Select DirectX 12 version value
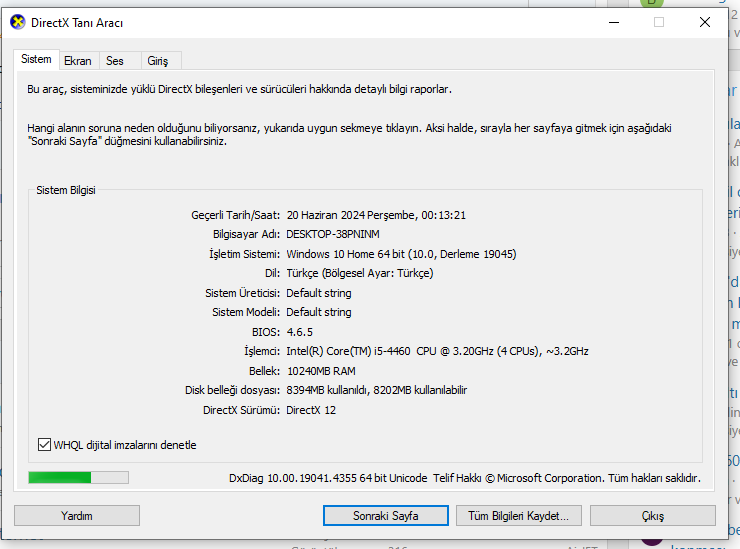 pos(311,410)
